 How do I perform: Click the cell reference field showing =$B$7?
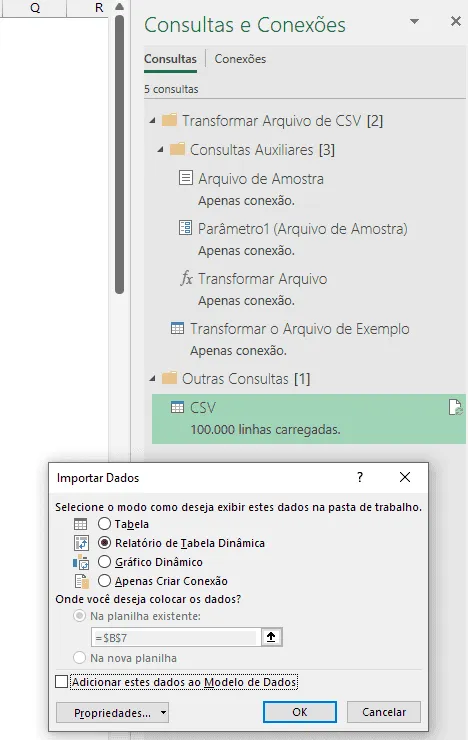click(176, 638)
